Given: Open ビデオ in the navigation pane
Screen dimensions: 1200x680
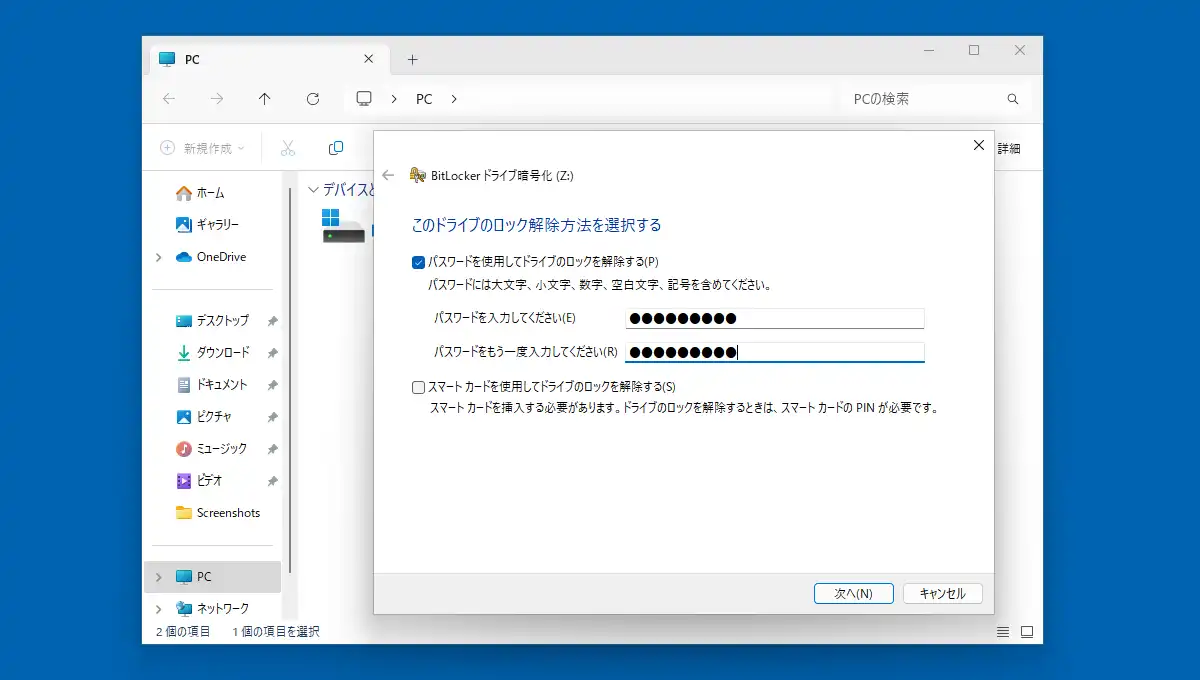Looking at the screenshot, I should coord(200,481).
